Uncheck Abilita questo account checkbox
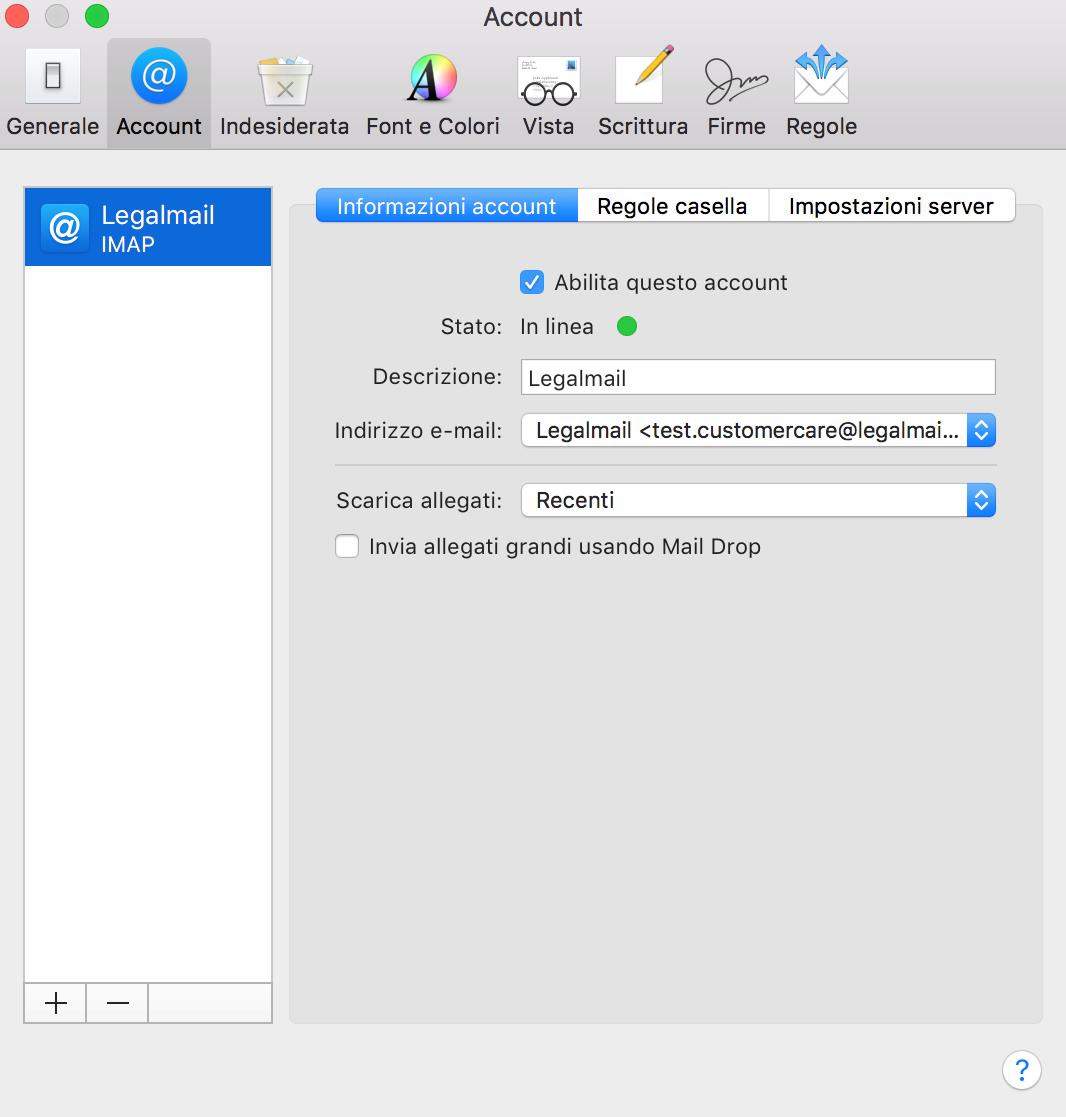This screenshot has height=1117, width=1066. pos(532,283)
